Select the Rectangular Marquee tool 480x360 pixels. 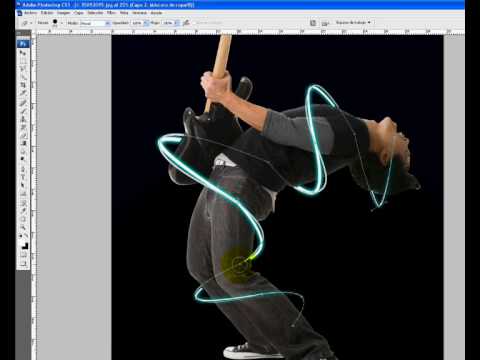click(23, 61)
